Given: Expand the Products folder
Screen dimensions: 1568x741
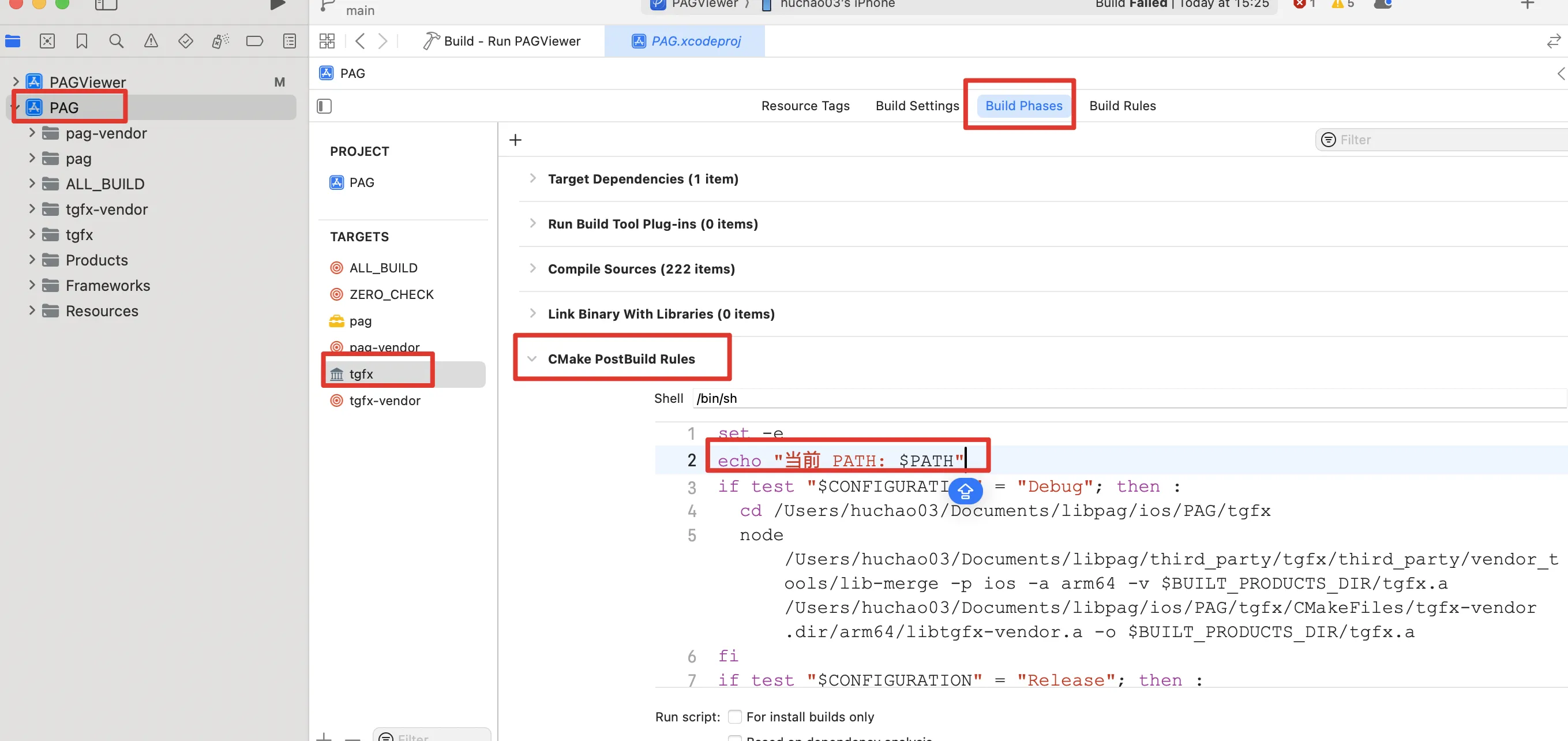Looking at the screenshot, I should (32, 259).
